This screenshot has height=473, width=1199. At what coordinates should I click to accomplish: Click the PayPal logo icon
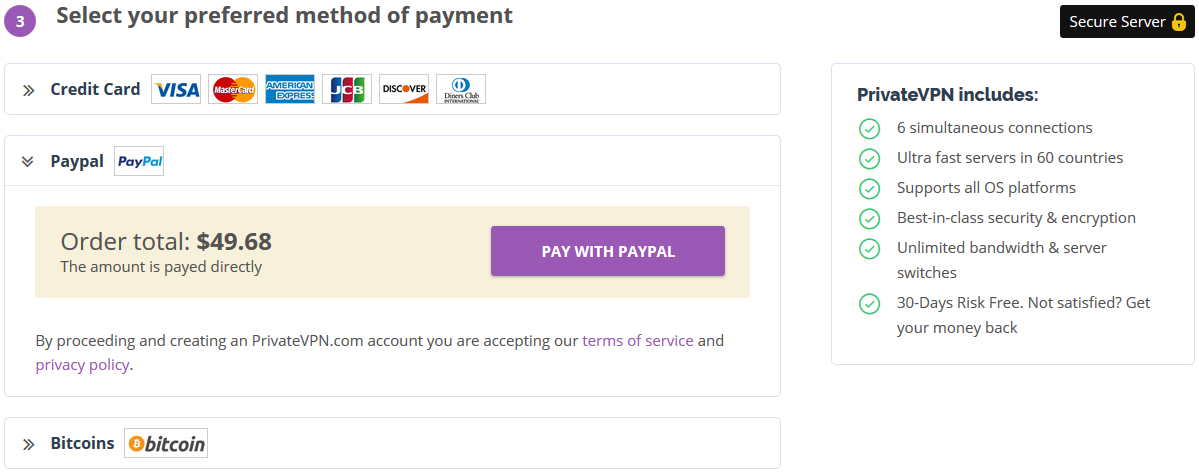click(x=139, y=161)
